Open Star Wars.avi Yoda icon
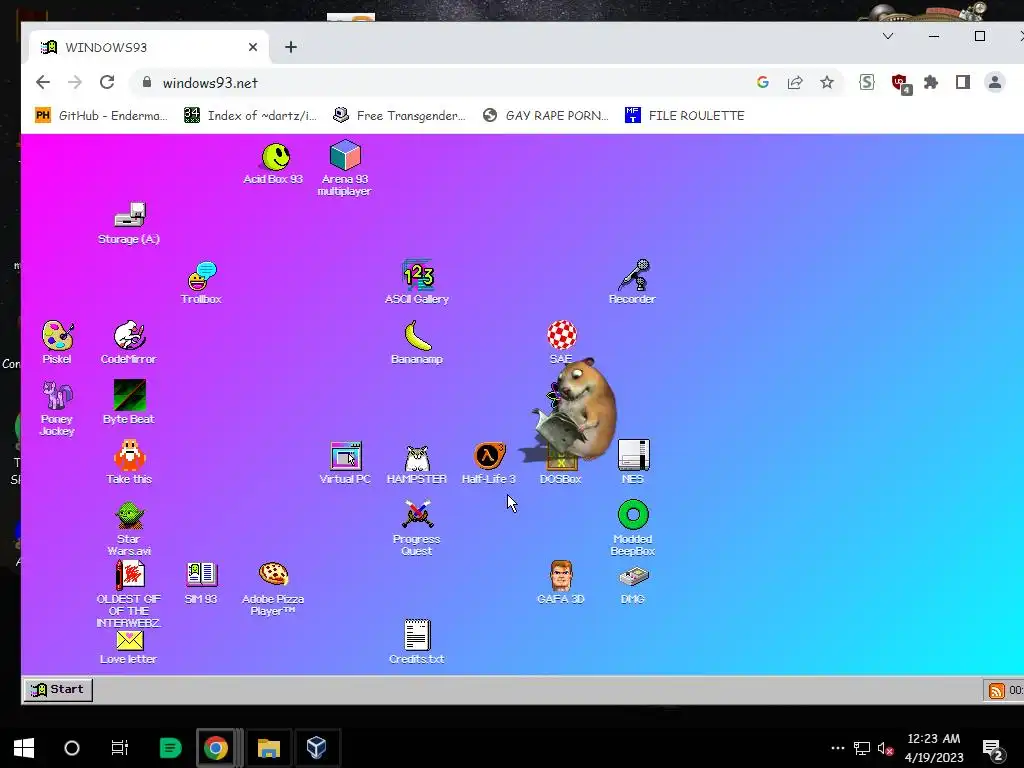The width and height of the screenshot is (1024, 768). 129,528
